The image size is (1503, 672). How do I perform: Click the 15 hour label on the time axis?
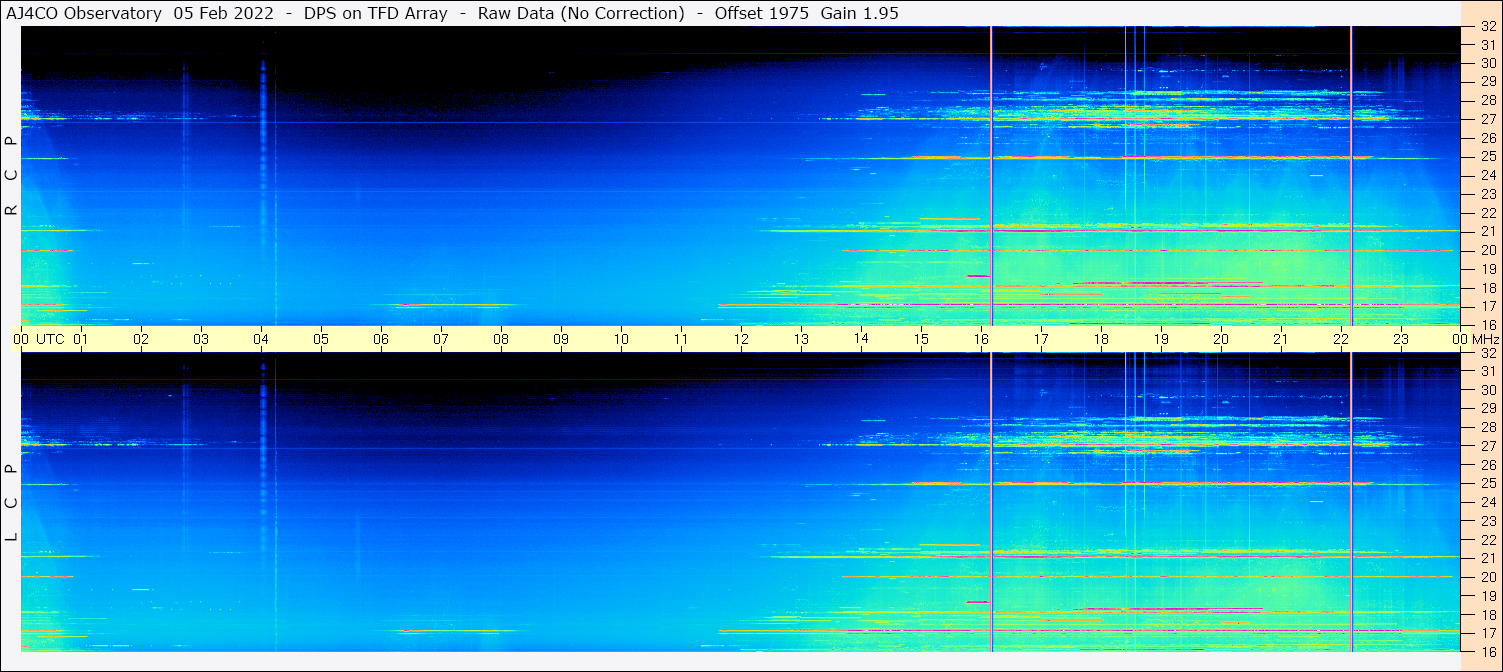[x=921, y=339]
